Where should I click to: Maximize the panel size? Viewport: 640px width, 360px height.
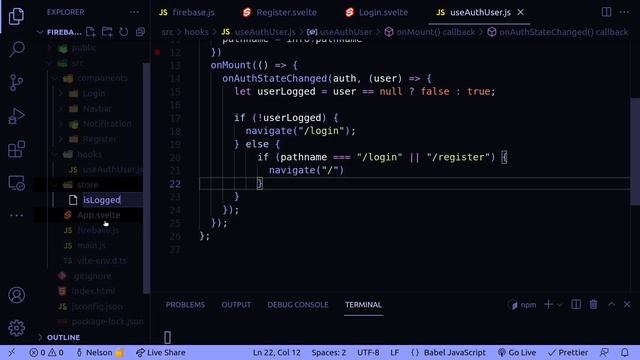[611, 304]
